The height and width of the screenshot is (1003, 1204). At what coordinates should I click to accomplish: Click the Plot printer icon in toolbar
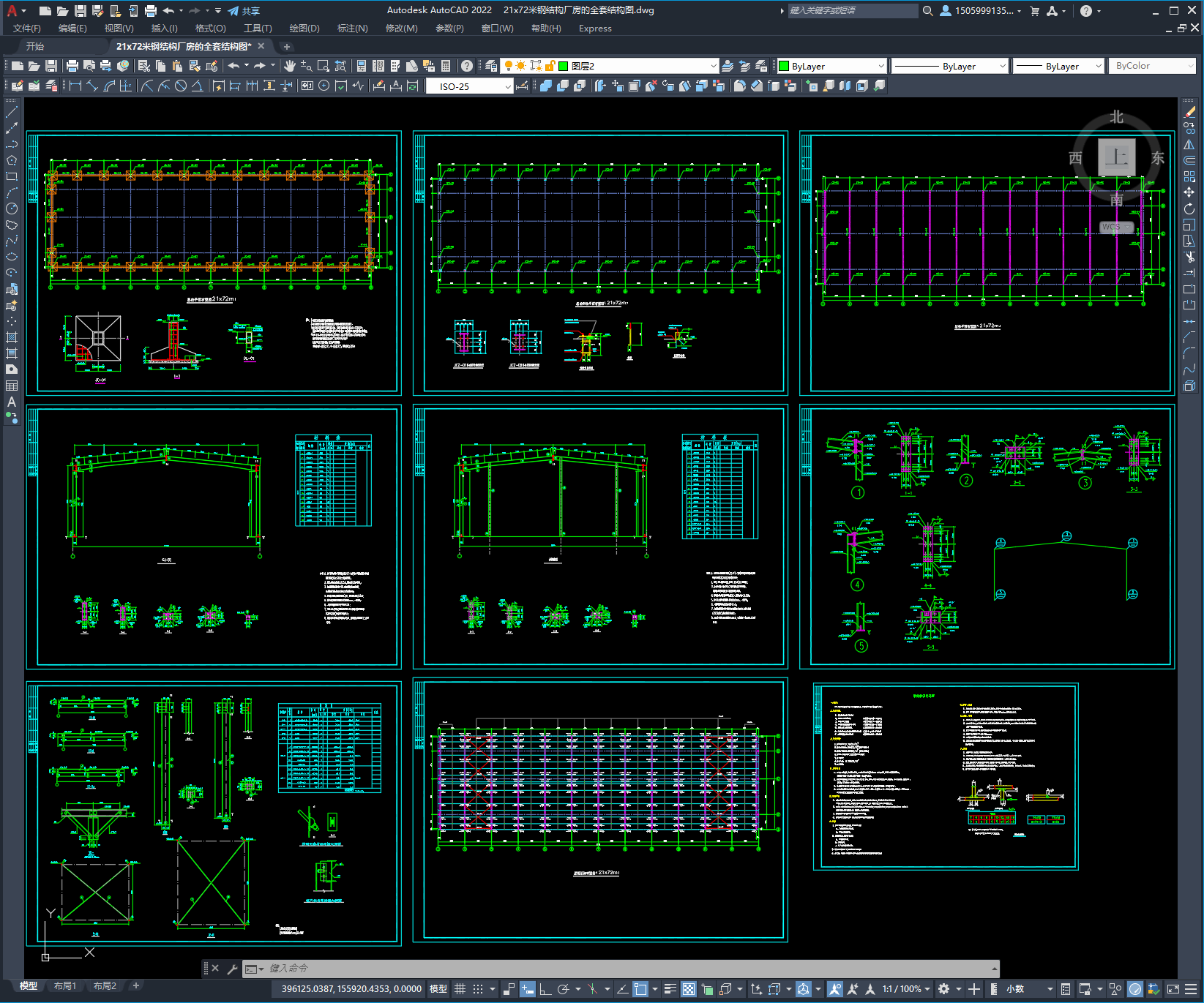[72, 66]
